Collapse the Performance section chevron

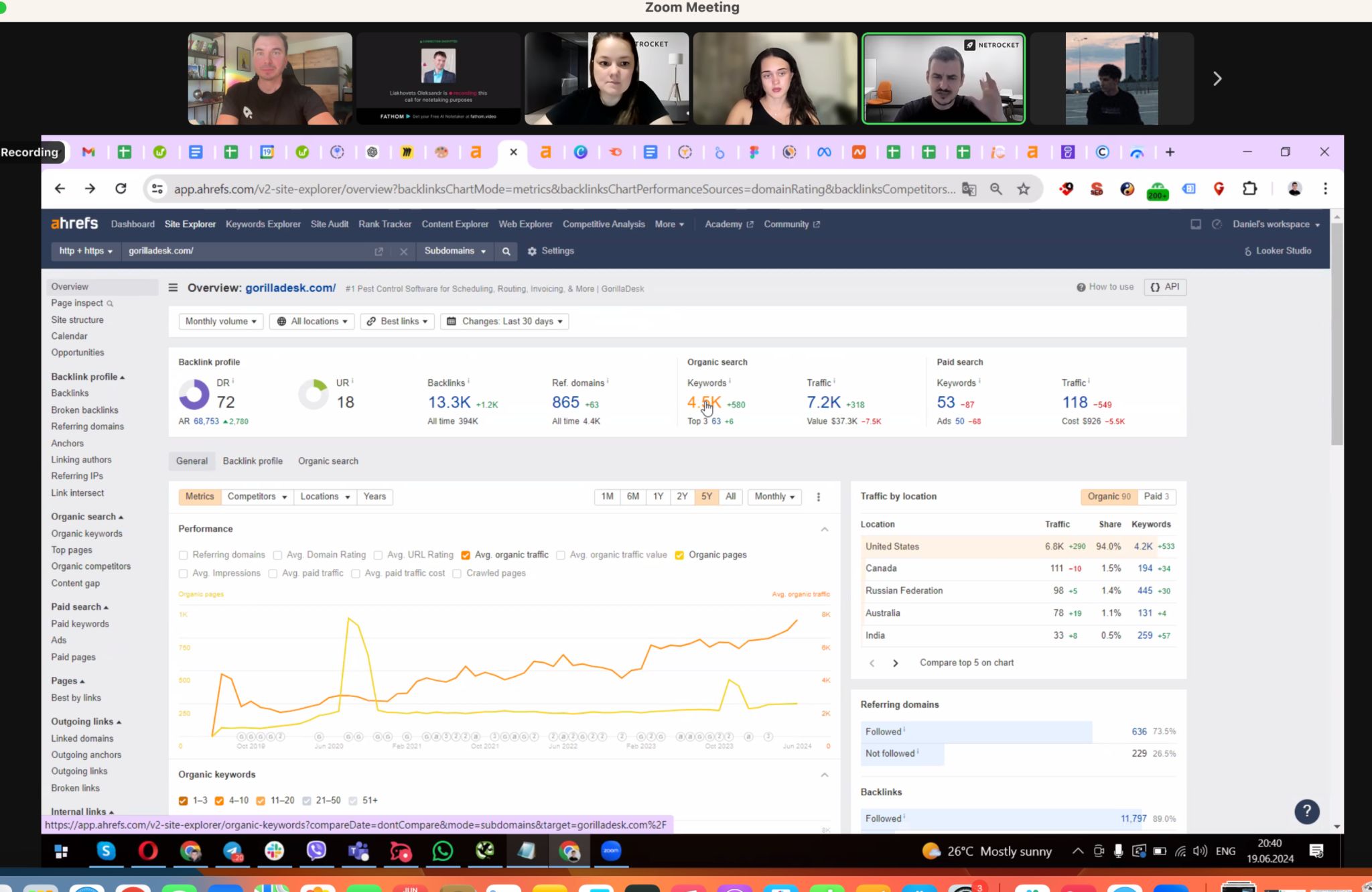tap(824, 529)
